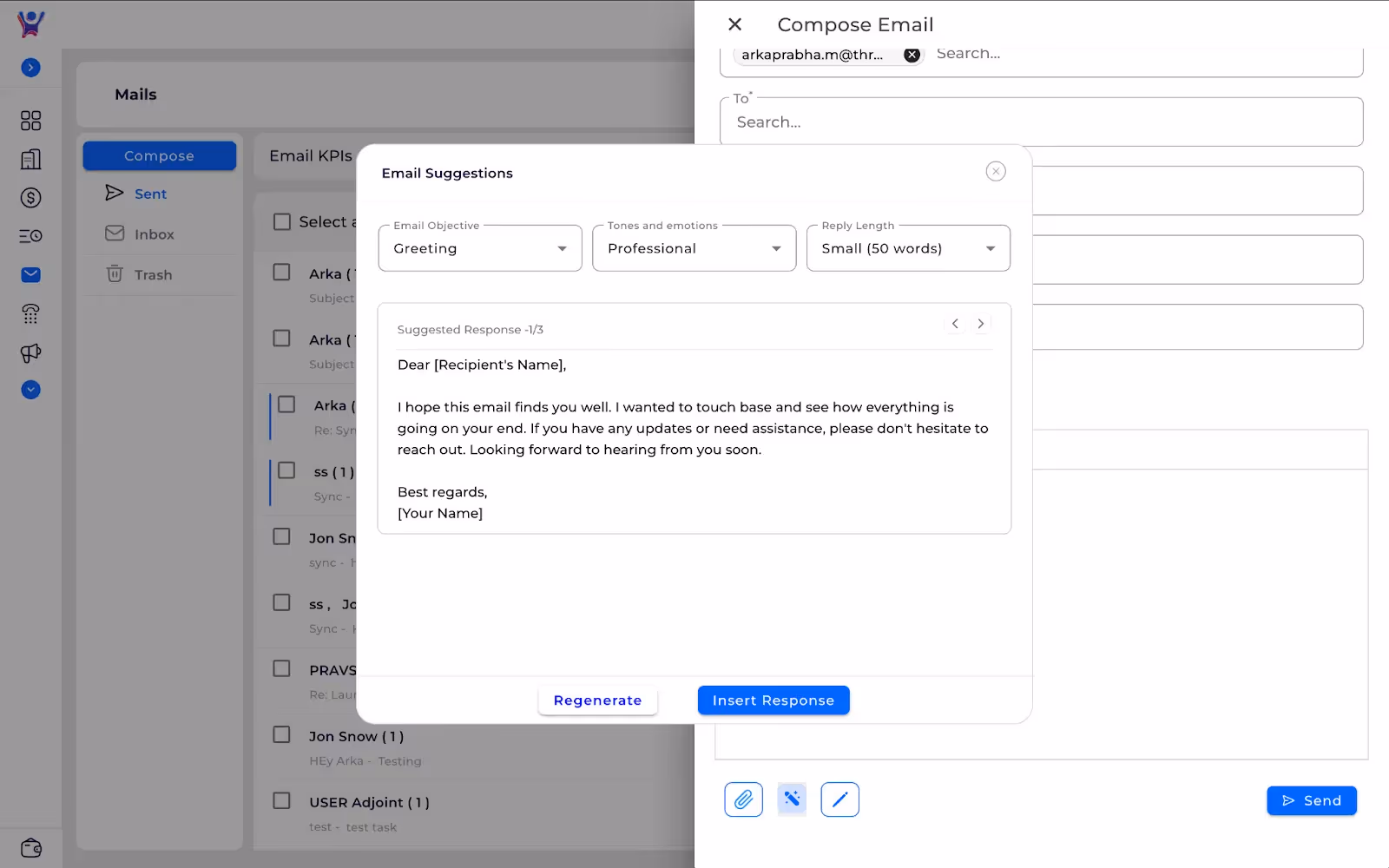
Task: Click the Regenerate button
Action: coord(597,701)
